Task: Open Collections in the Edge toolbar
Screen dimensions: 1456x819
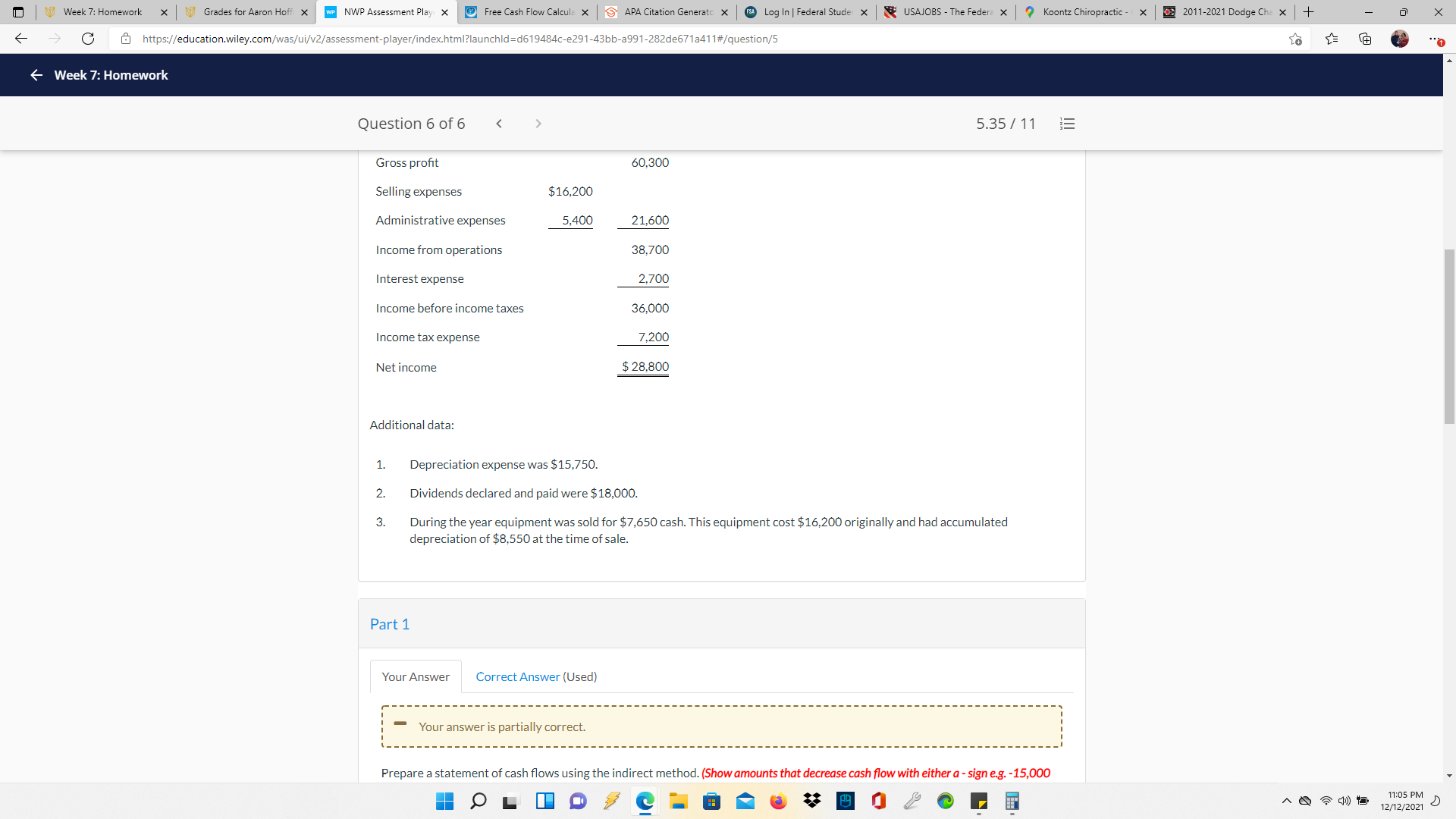Action: [x=1365, y=39]
